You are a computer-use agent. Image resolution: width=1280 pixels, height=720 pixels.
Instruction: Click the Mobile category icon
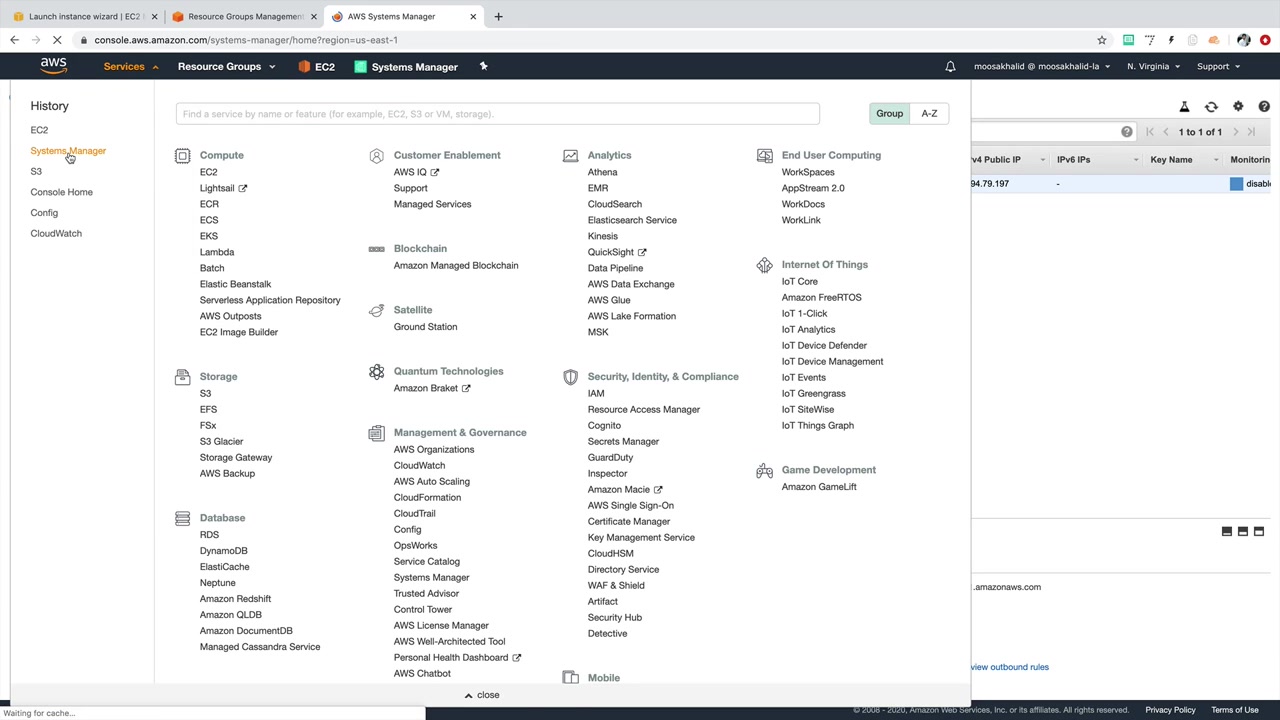[570, 678]
